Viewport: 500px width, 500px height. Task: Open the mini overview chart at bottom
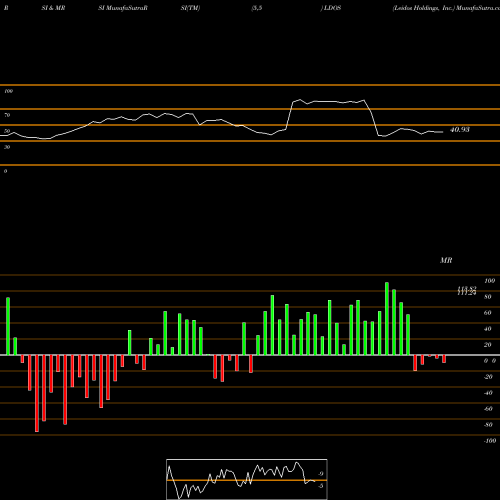(247, 479)
